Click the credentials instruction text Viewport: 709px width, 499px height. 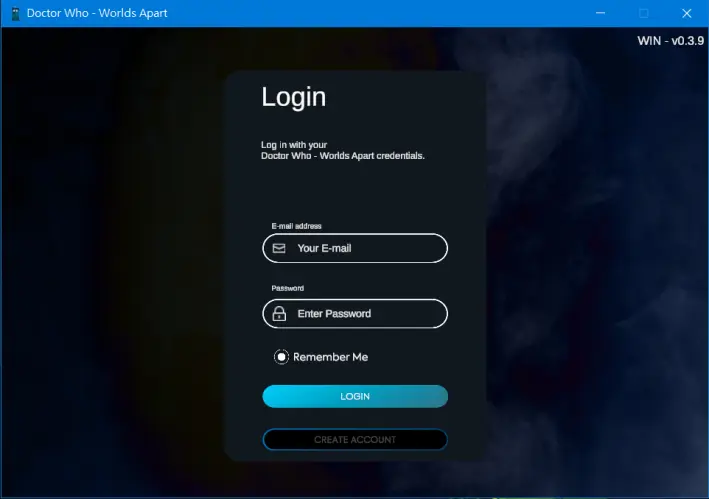tap(343, 151)
